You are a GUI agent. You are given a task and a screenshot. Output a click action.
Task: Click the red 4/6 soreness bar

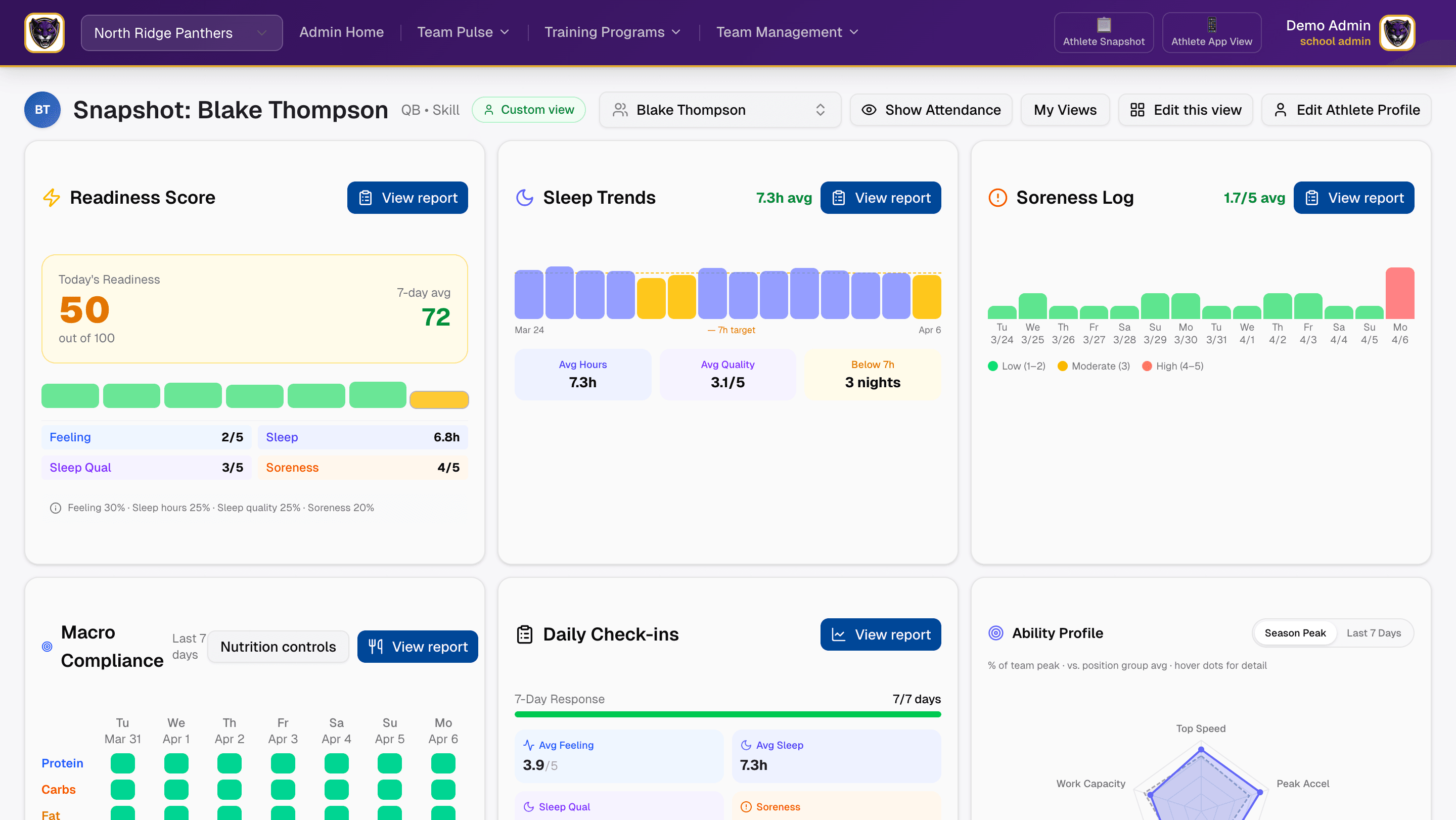(1399, 293)
